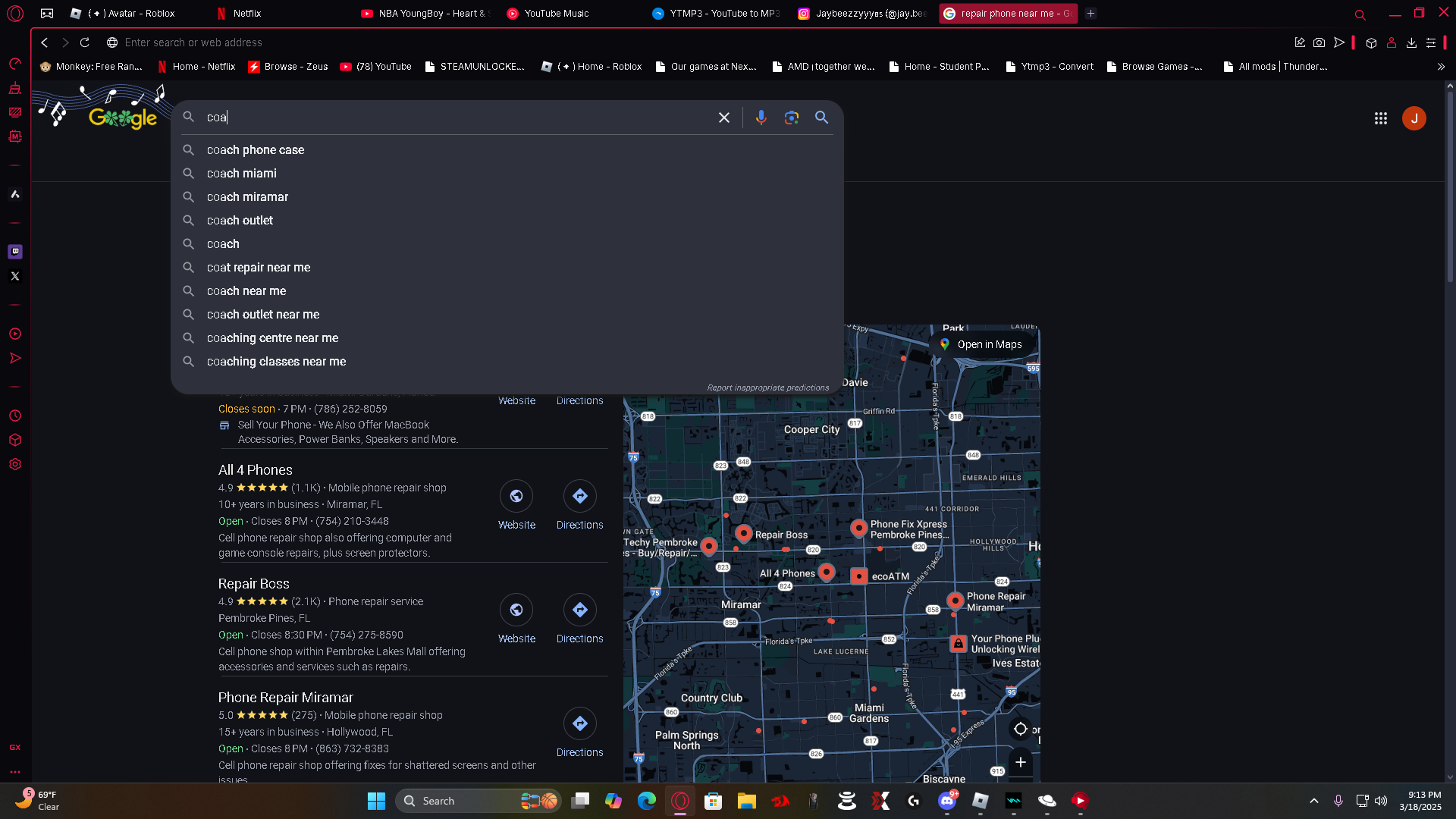
Task: Switch to the YTMP3 tab
Action: click(717, 14)
